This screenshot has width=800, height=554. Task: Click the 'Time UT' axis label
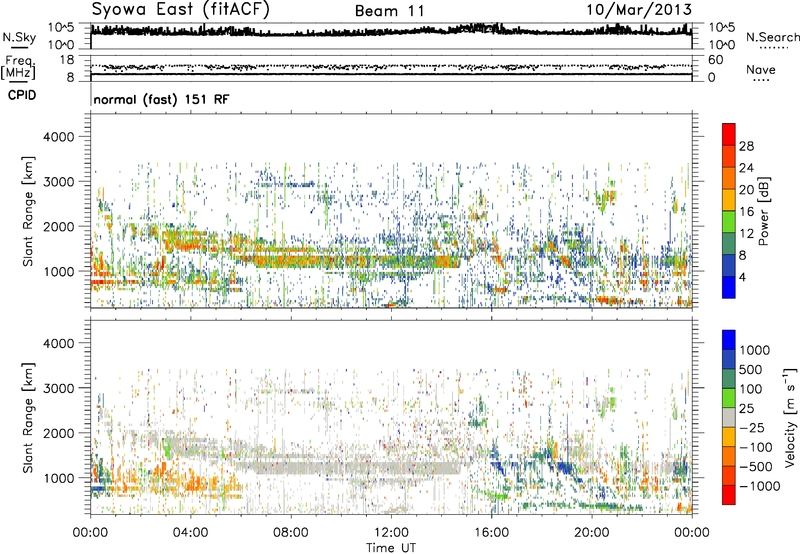[391, 547]
